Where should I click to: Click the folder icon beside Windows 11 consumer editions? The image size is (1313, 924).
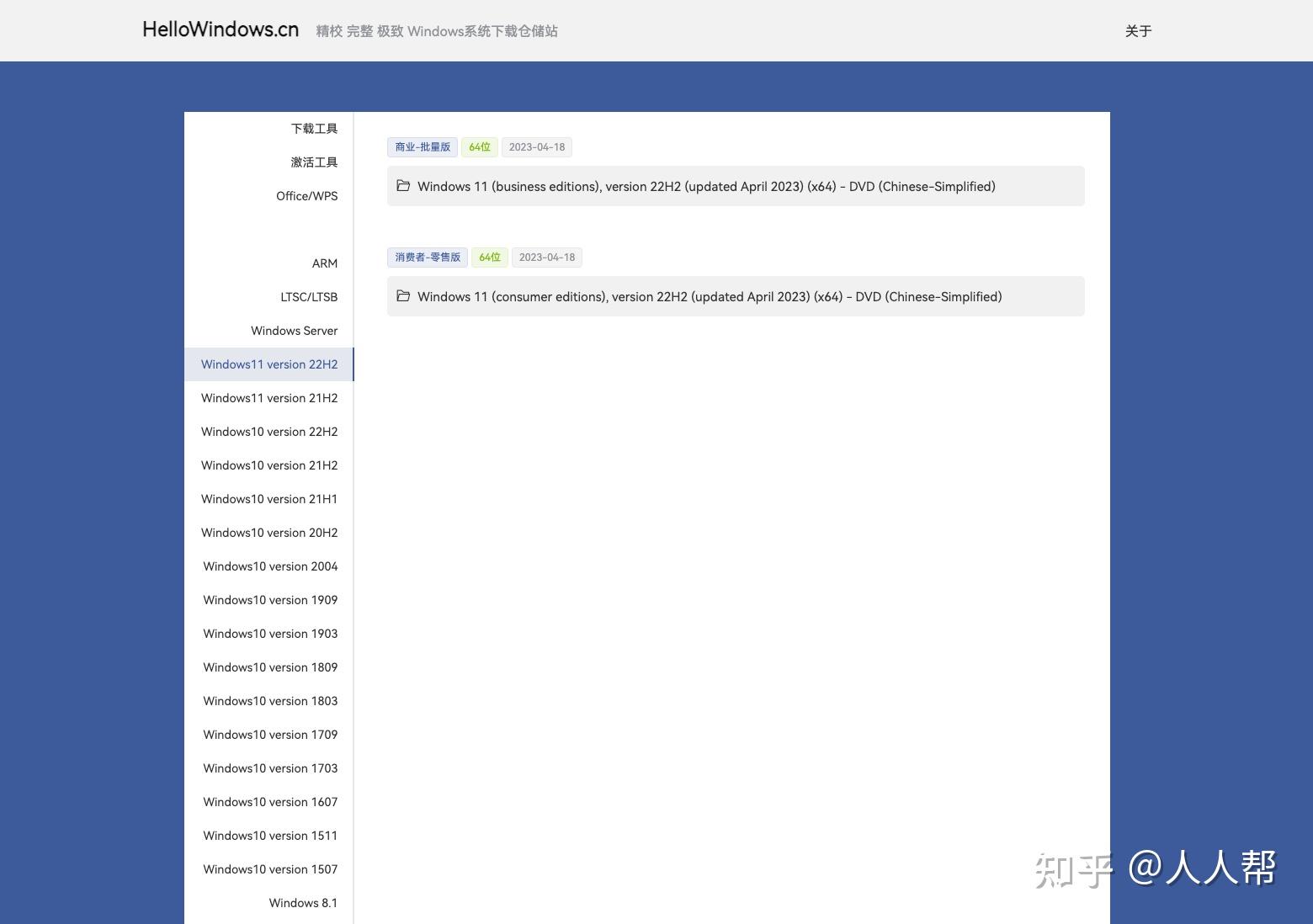(403, 296)
